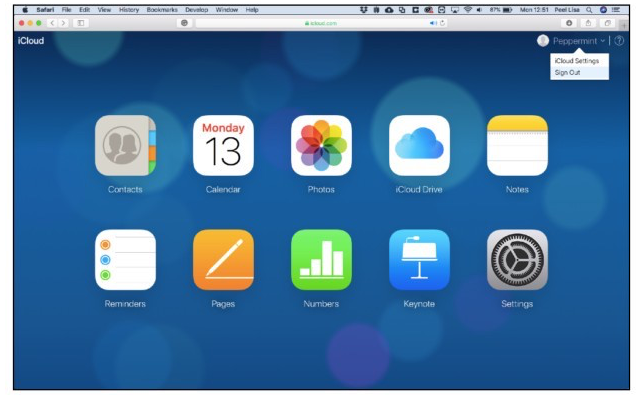Open the Calendar app showing Monday 13
Screen dimensions: 636x398
point(223,145)
